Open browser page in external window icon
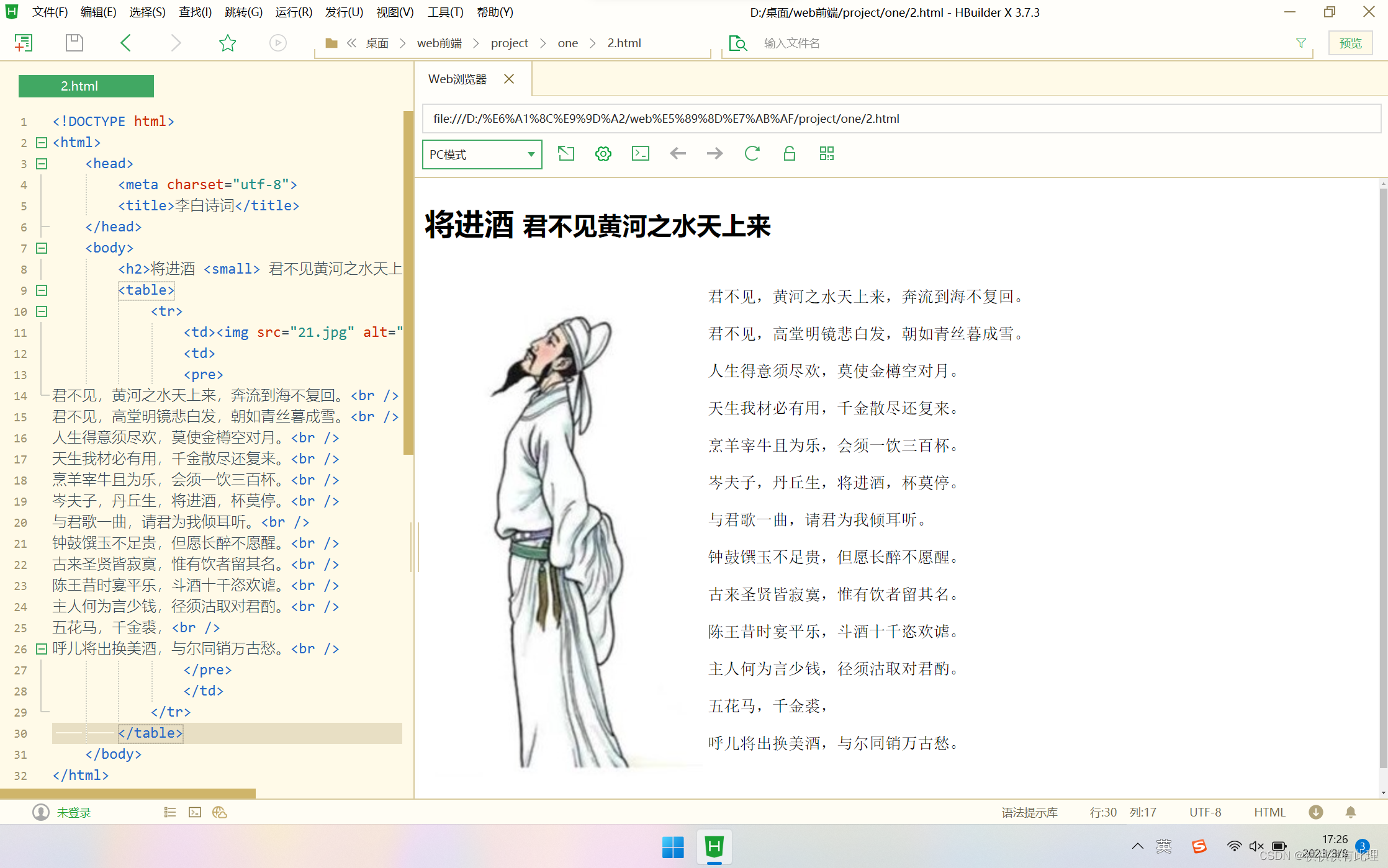This screenshot has width=1388, height=868. point(566,154)
